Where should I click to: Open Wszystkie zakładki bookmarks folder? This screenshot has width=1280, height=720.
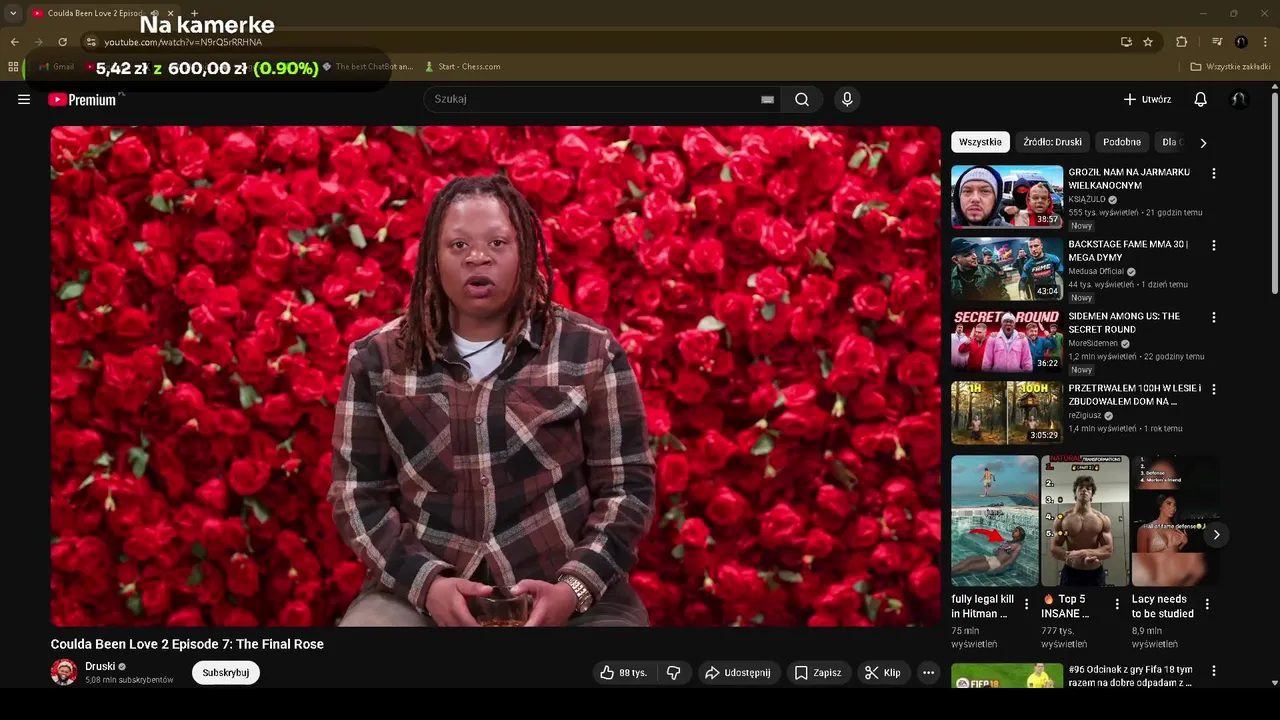(x=1230, y=67)
